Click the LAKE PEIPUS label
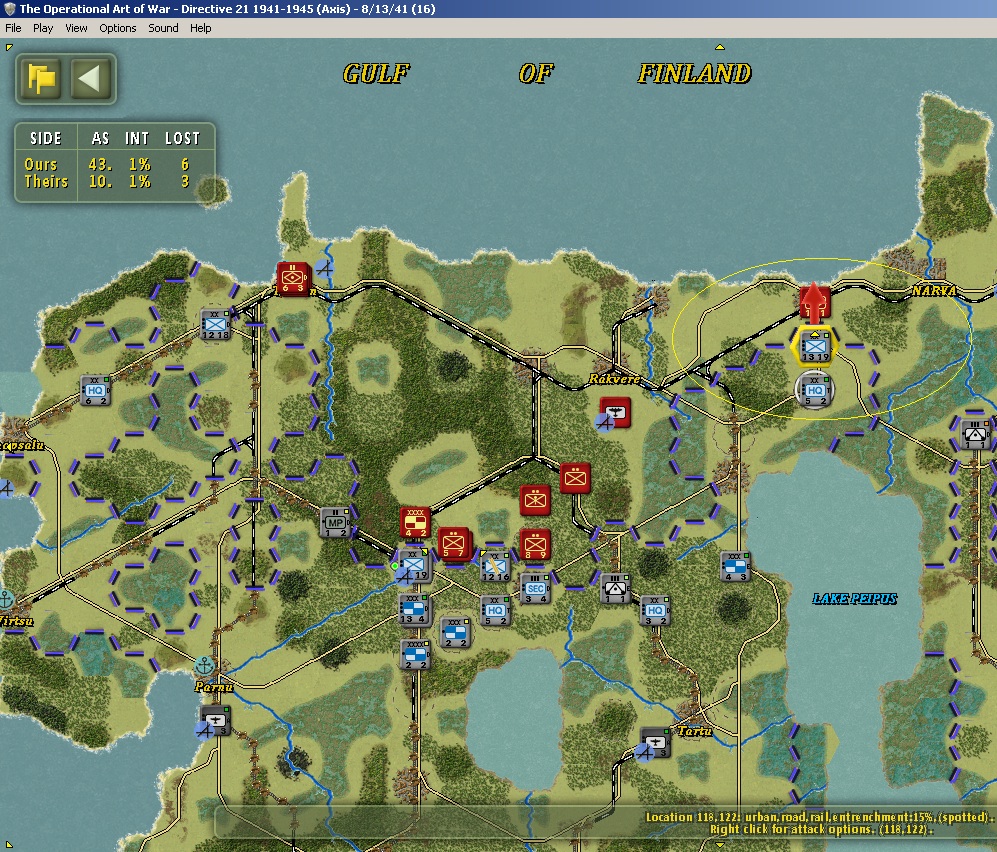Viewport: 997px width, 852px height. (x=855, y=599)
